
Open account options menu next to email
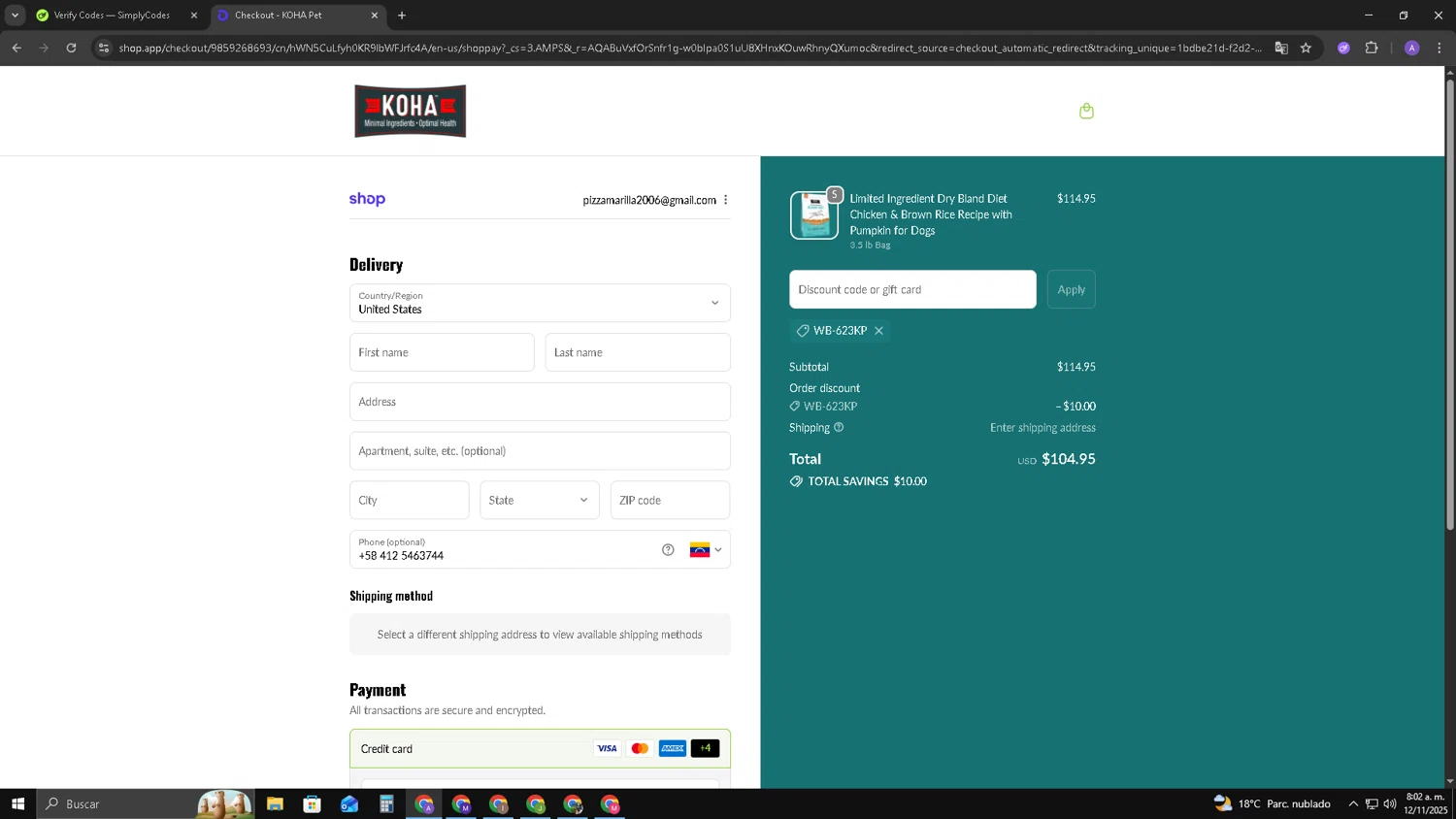click(725, 200)
